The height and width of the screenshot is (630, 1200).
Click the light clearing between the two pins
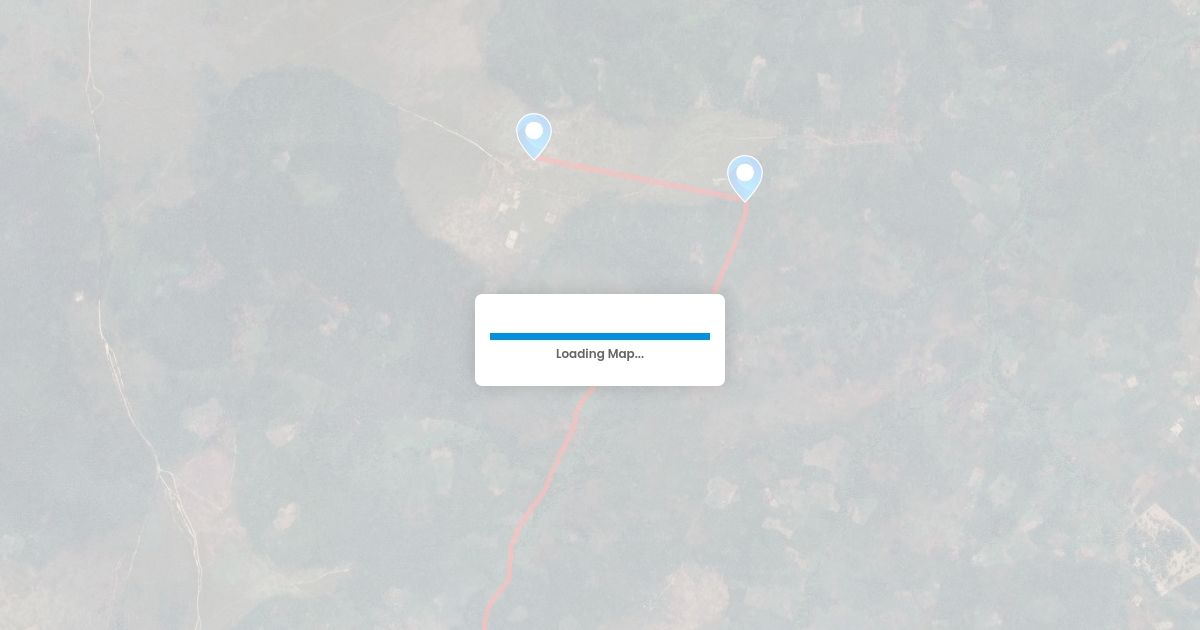pos(640,150)
